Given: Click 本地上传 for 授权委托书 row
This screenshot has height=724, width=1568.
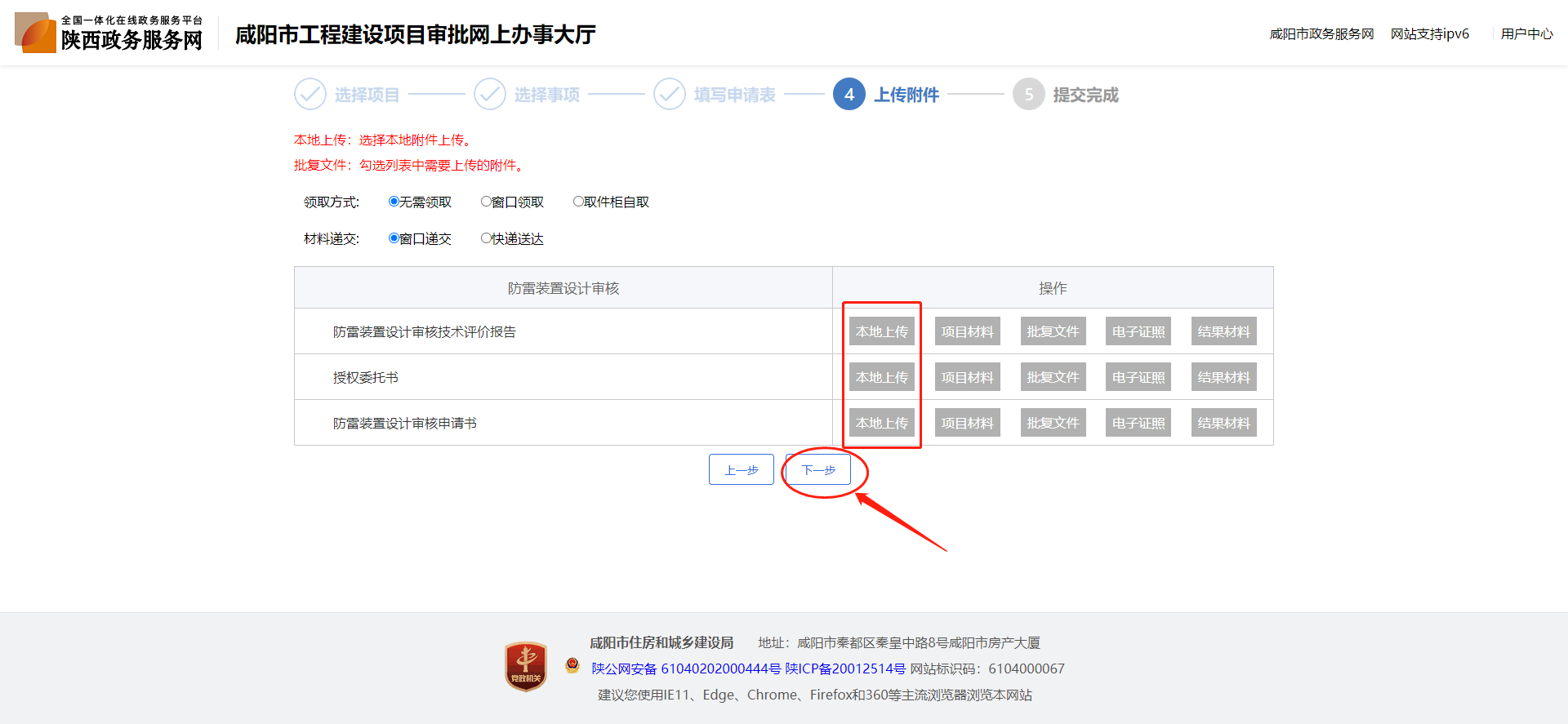Looking at the screenshot, I should point(882,377).
